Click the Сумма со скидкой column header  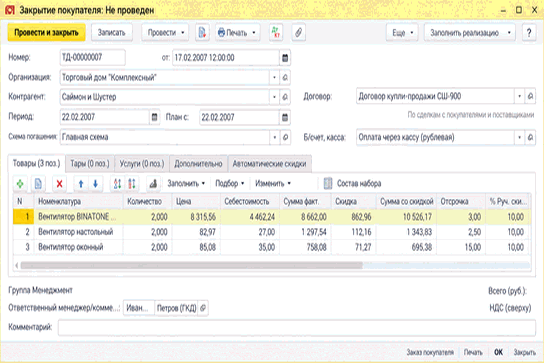[x=406, y=201]
